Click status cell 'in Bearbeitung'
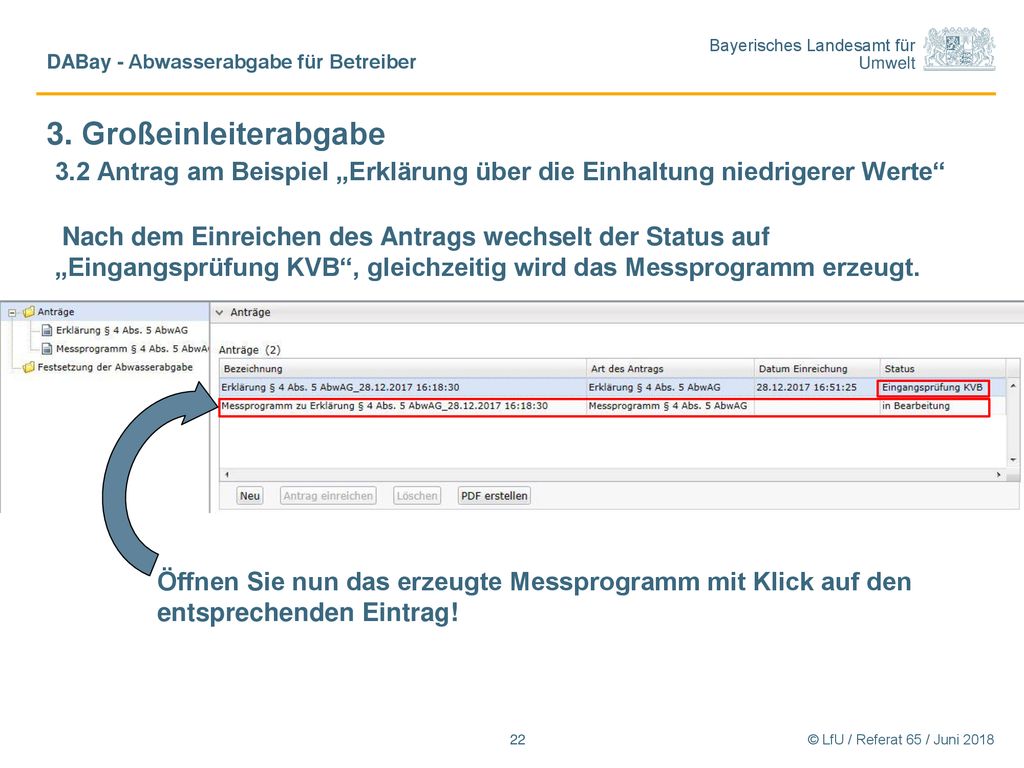Screen dimensions: 1024x768 point(916,406)
